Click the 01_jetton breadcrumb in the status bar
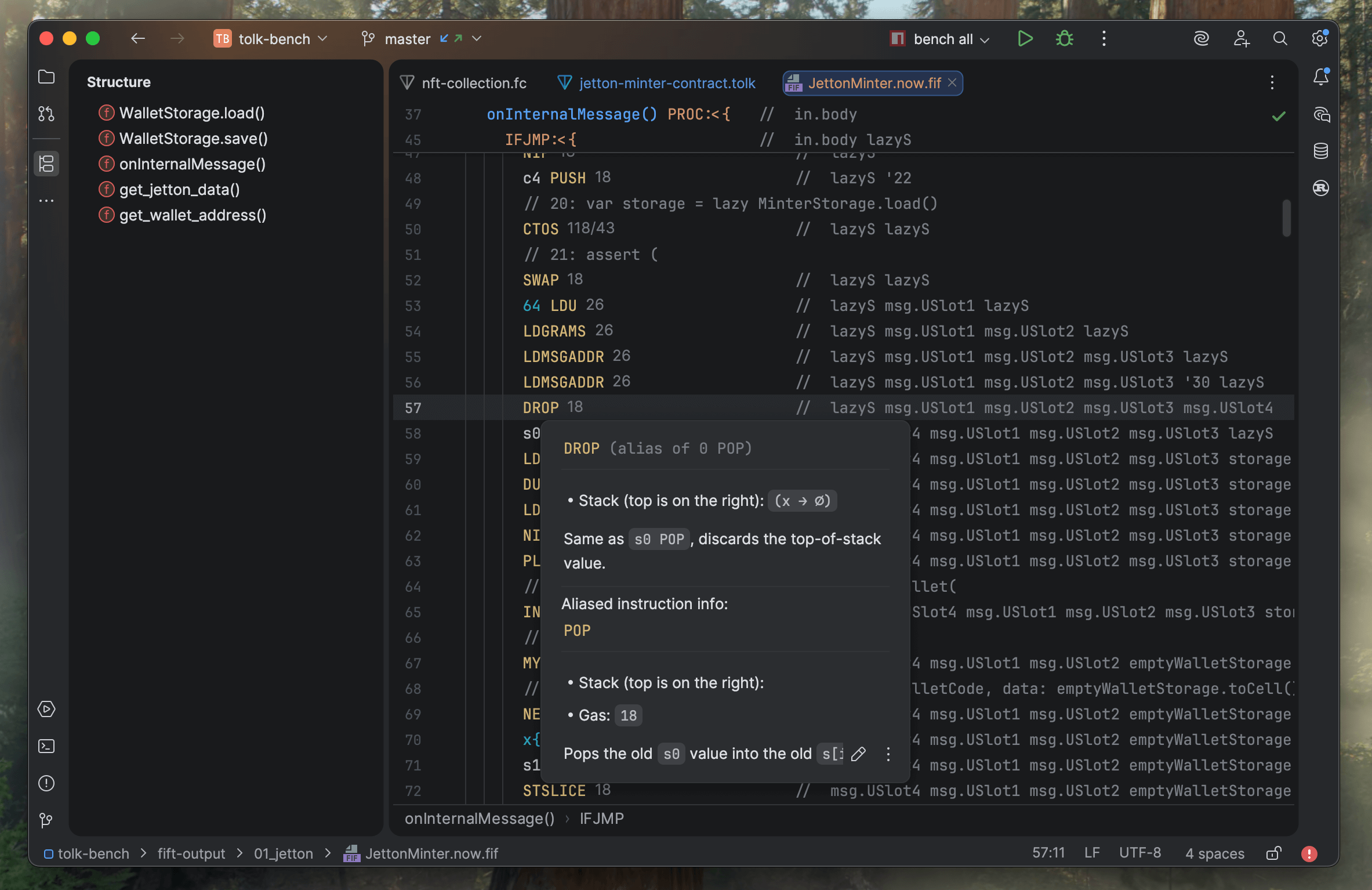Image resolution: width=1372 pixels, height=890 pixels. 283,853
